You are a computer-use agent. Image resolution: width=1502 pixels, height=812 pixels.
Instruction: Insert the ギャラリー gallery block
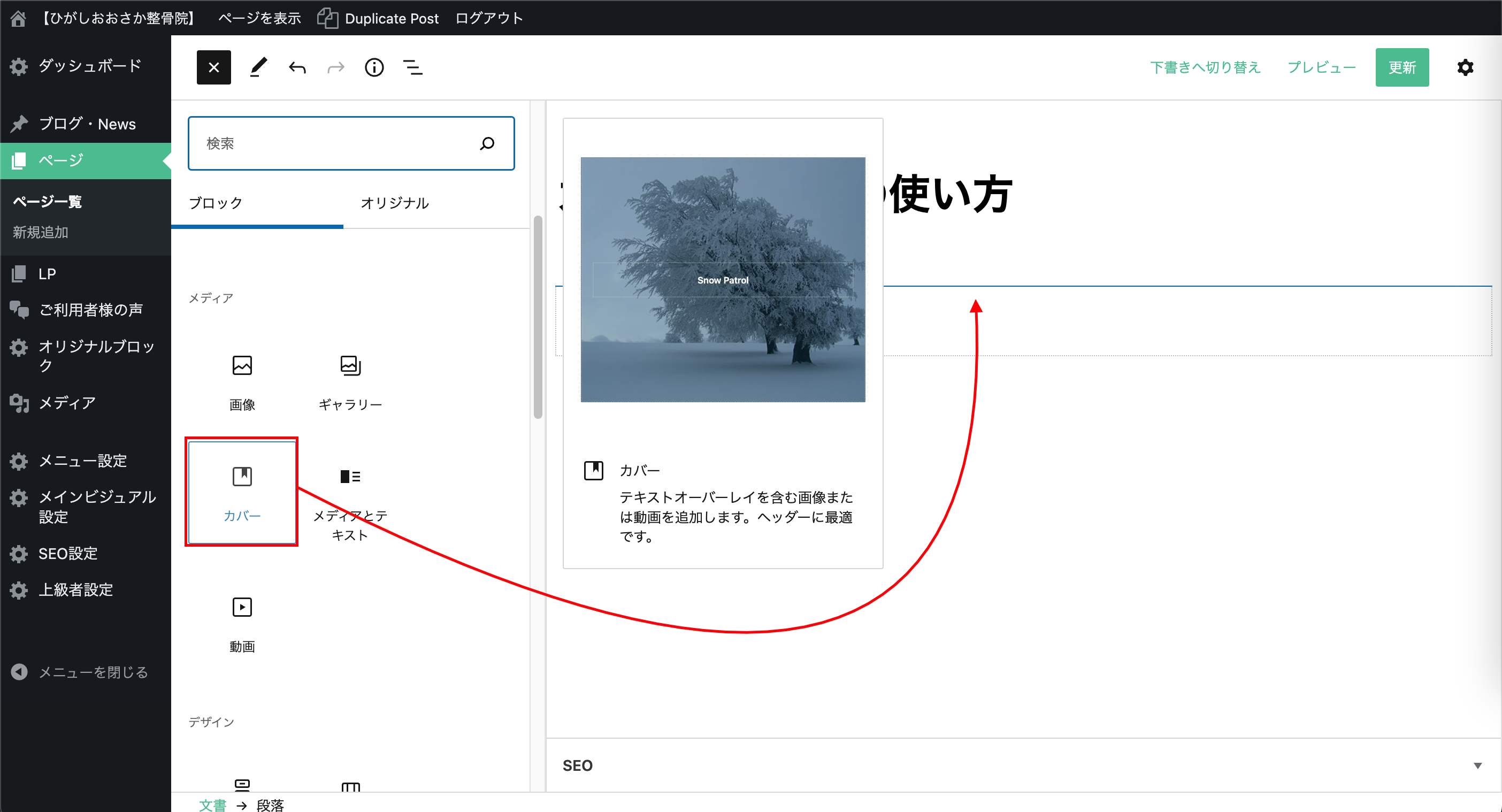(350, 382)
